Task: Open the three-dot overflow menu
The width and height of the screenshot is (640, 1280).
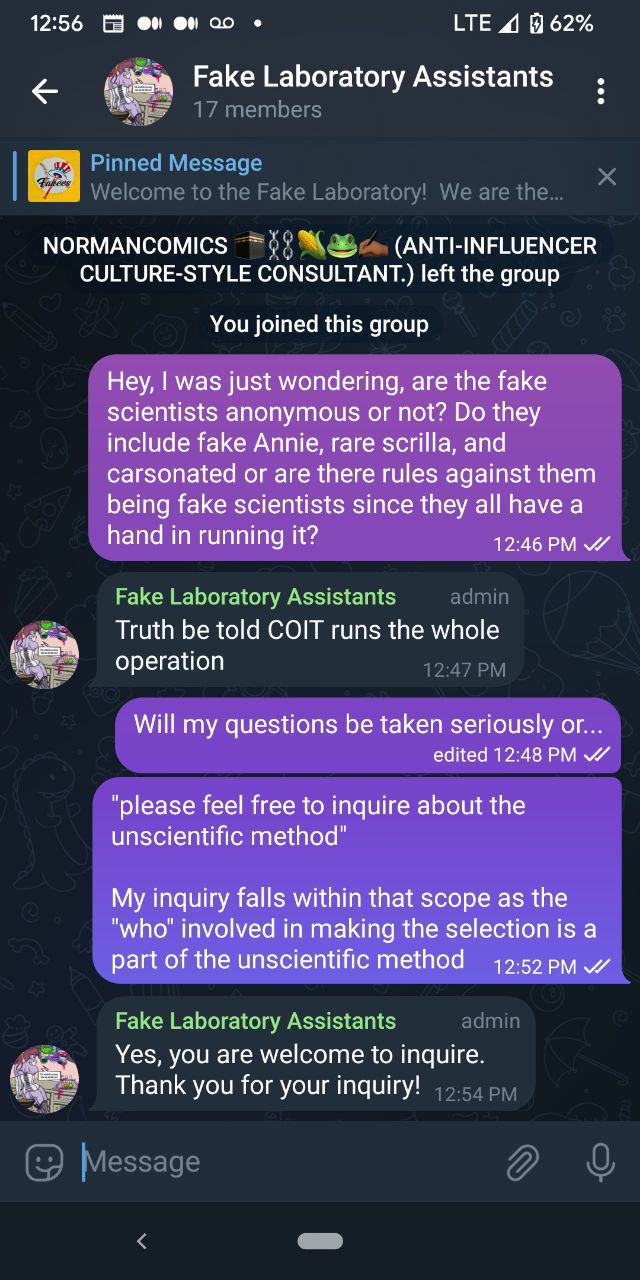Action: point(600,92)
